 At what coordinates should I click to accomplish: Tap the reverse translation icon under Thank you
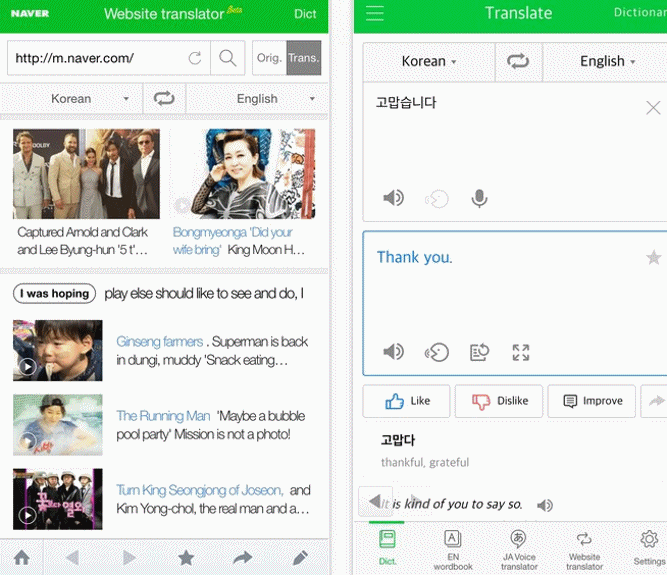click(479, 352)
